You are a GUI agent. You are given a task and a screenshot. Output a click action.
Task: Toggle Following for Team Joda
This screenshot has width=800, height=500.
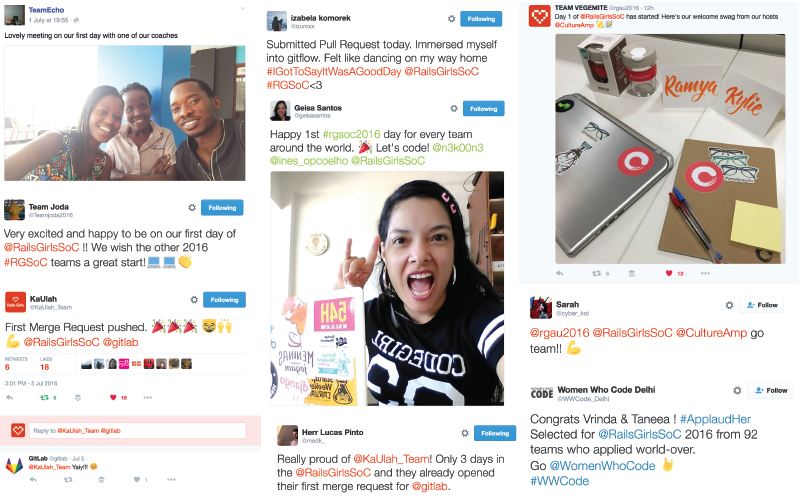[x=222, y=208]
